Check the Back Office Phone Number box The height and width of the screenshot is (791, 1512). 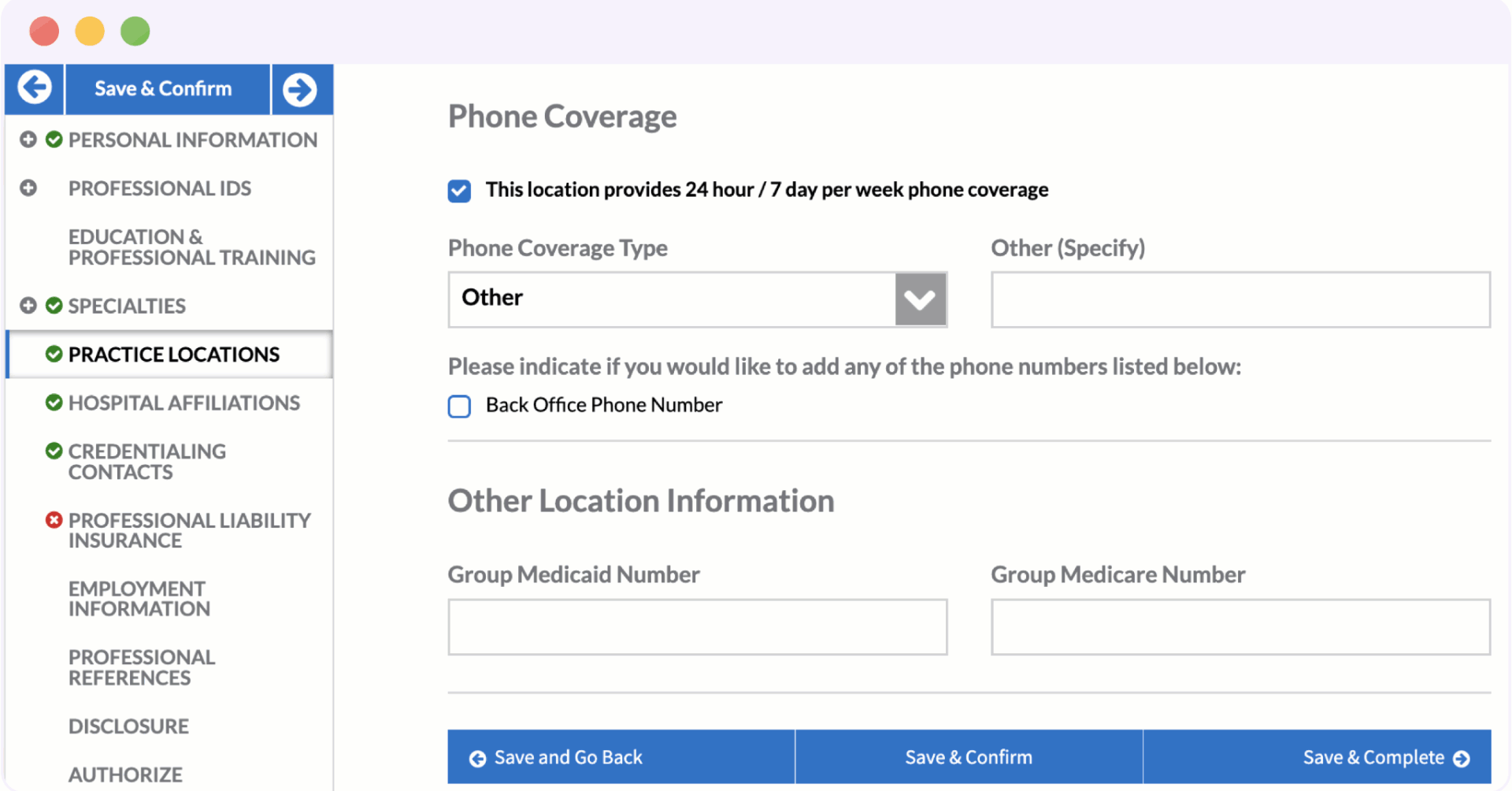coord(460,407)
